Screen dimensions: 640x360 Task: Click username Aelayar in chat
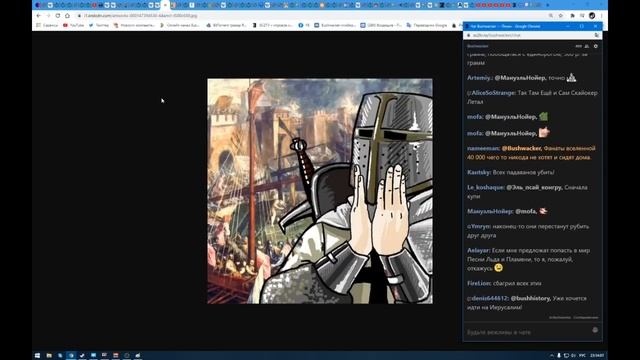click(478, 250)
